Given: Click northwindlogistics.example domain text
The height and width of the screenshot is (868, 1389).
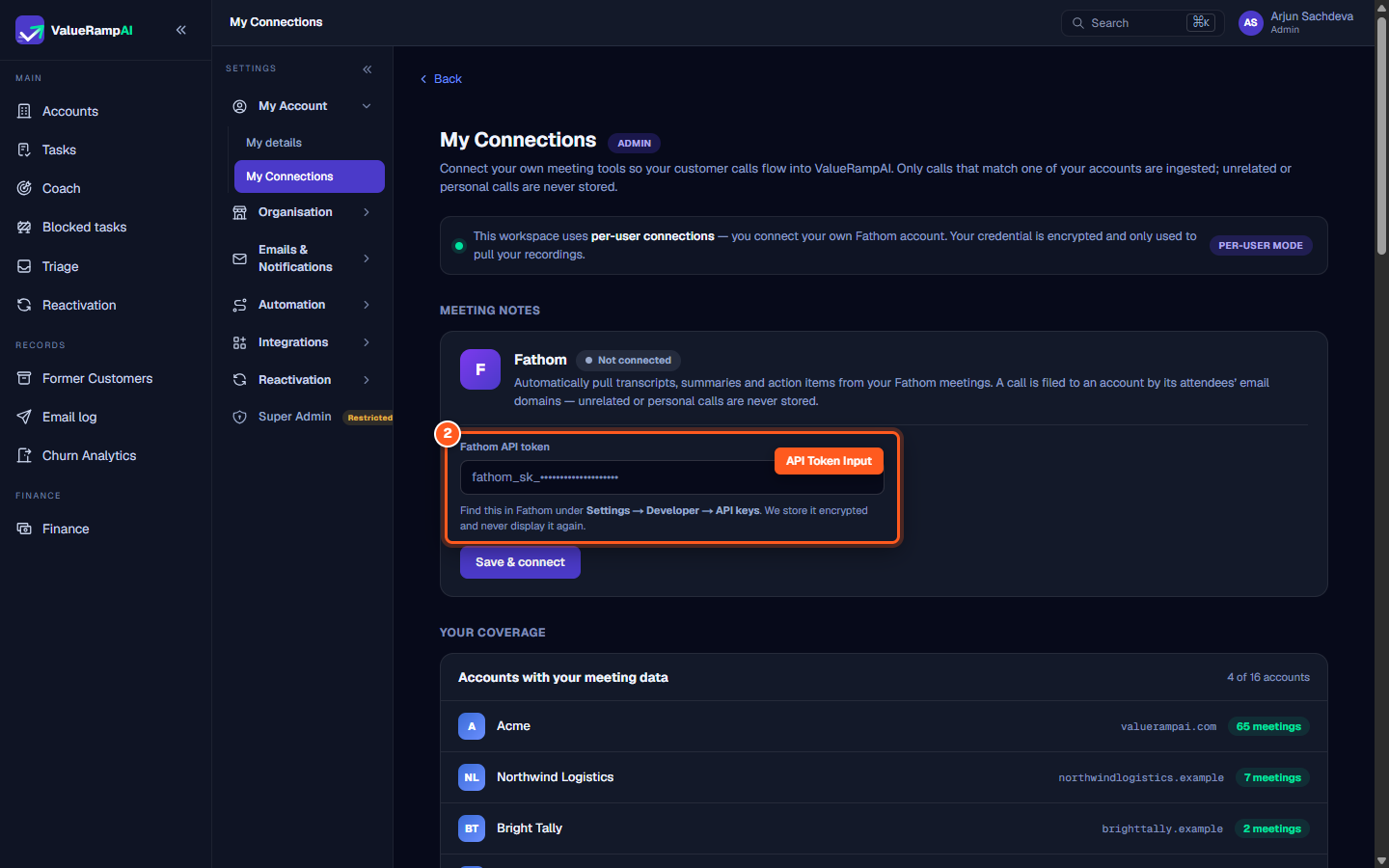Looking at the screenshot, I should coord(1141,777).
